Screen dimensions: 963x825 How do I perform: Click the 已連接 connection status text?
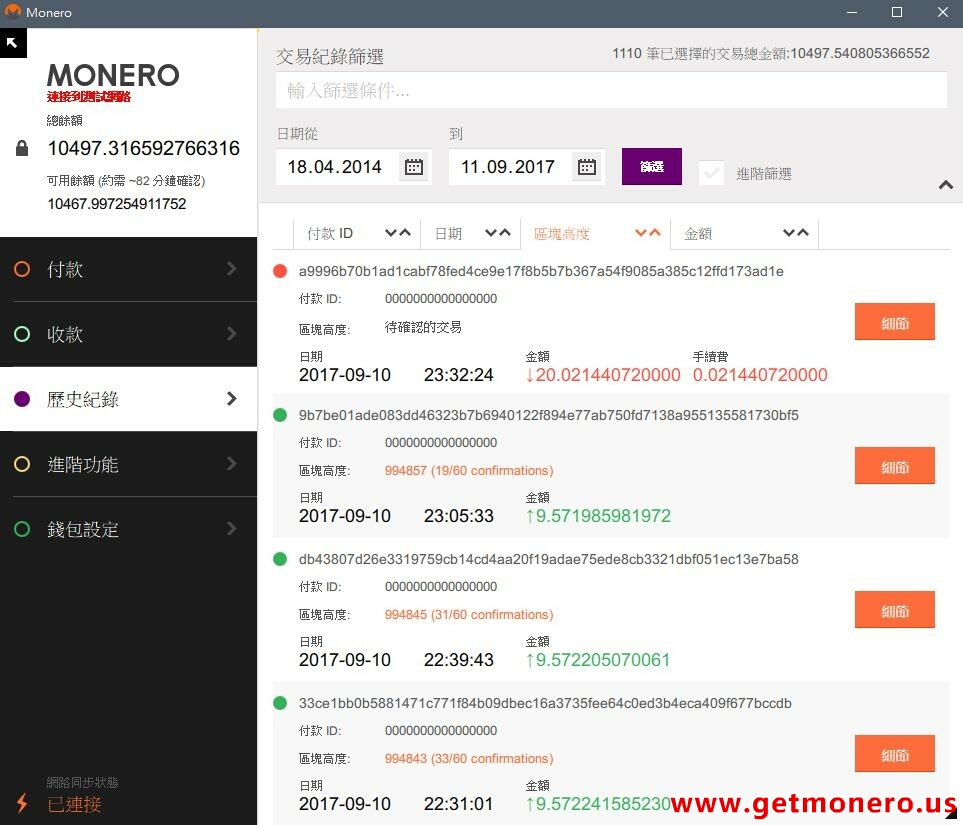tap(74, 804)
